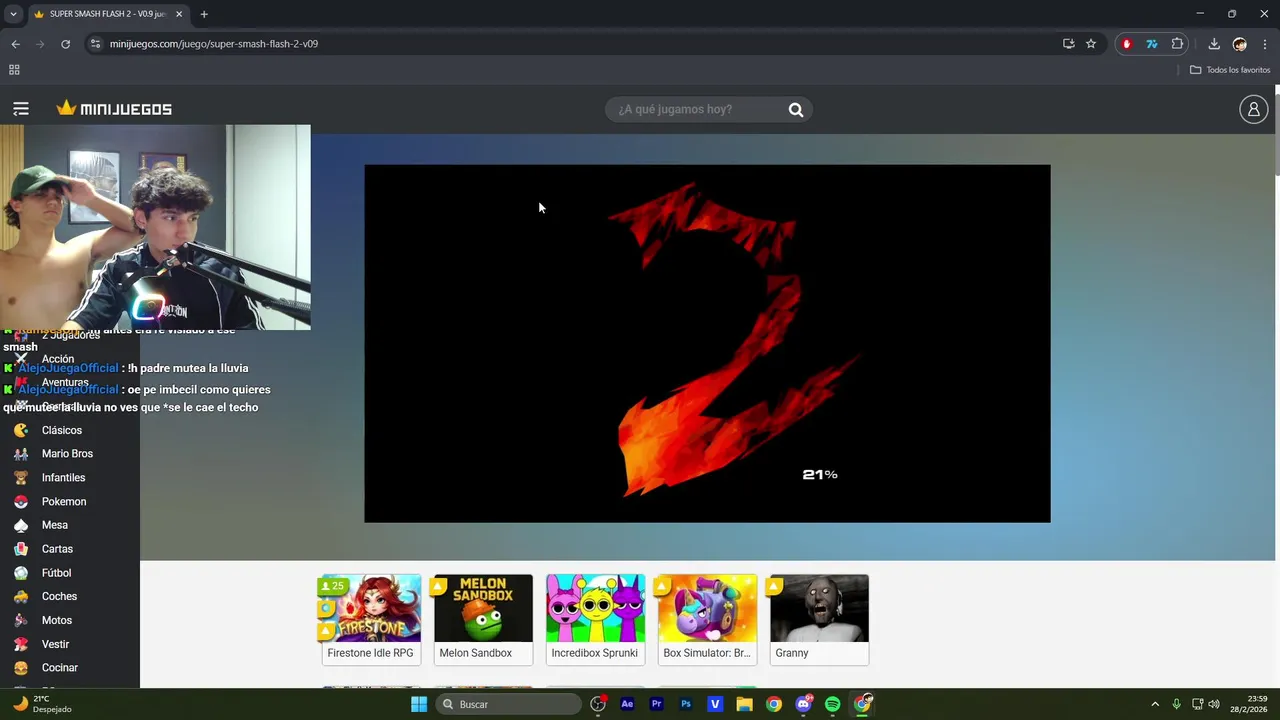Launch Premiere Pro from the taskbar

point(656,704)
